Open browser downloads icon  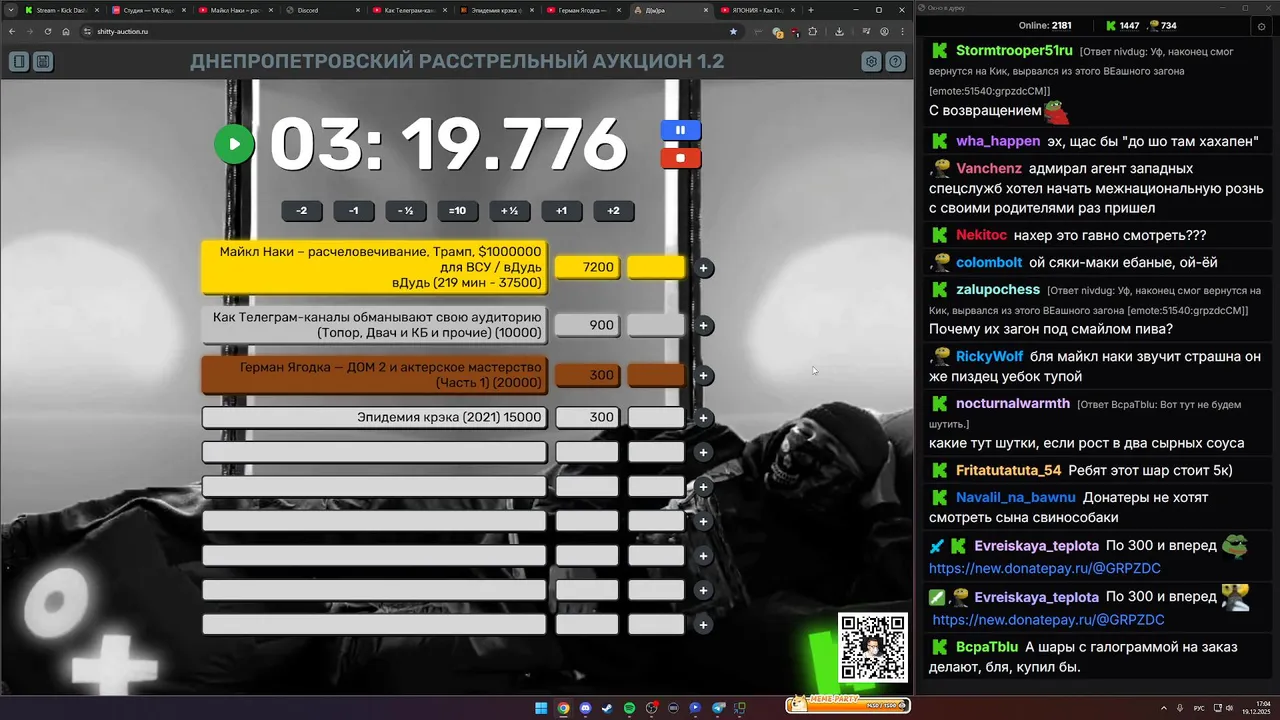click(x=838, y=31)
